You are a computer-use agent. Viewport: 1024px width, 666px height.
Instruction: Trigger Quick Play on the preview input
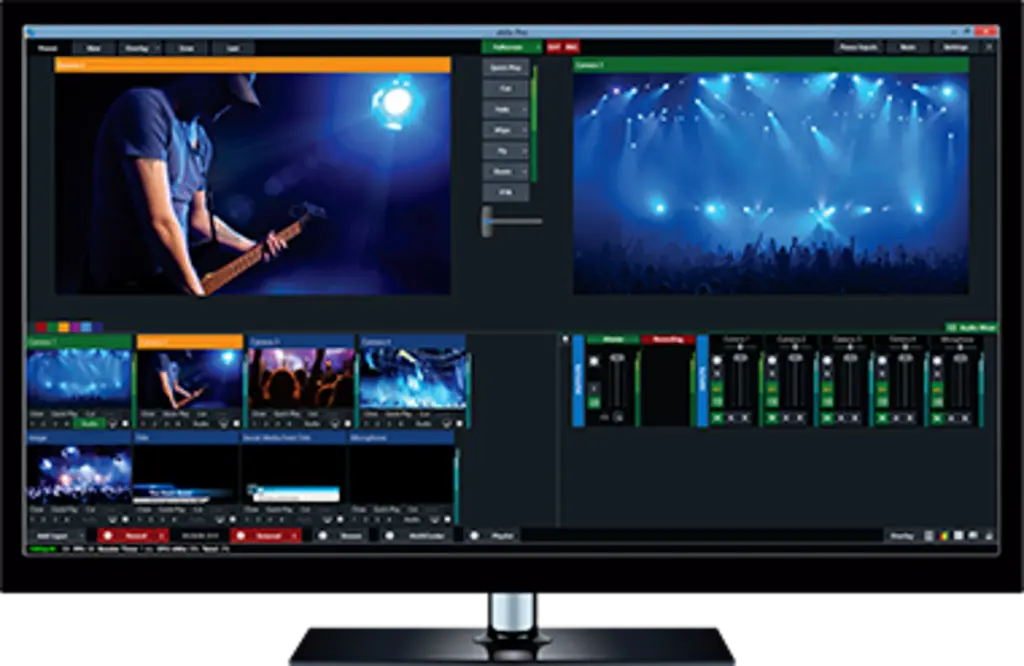pyautogui.click(x=505, y=67)
